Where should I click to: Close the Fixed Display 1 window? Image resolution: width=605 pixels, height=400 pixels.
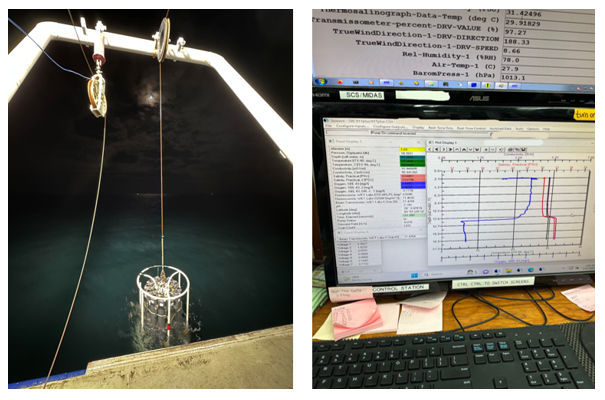[418, 142]
